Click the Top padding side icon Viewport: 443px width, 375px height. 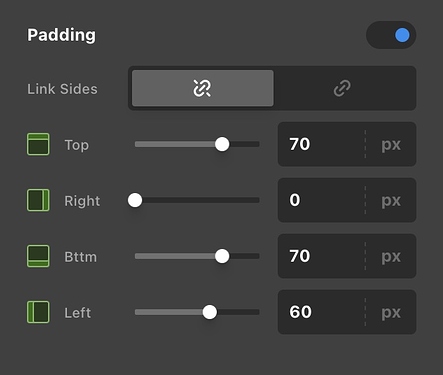pos(38,144)
